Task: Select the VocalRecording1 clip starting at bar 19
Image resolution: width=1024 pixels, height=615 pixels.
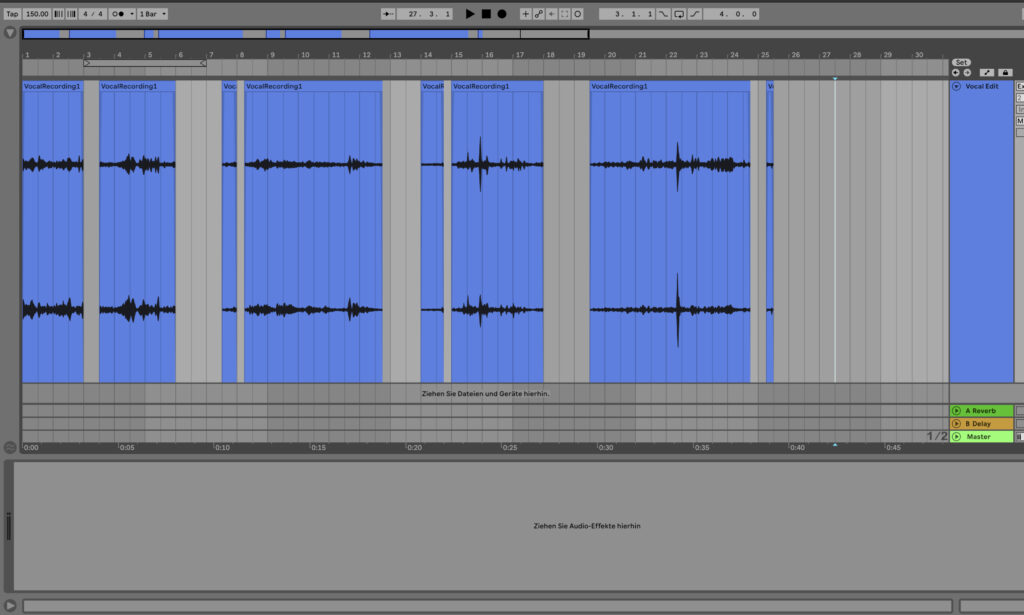Action: pos(670,231)
